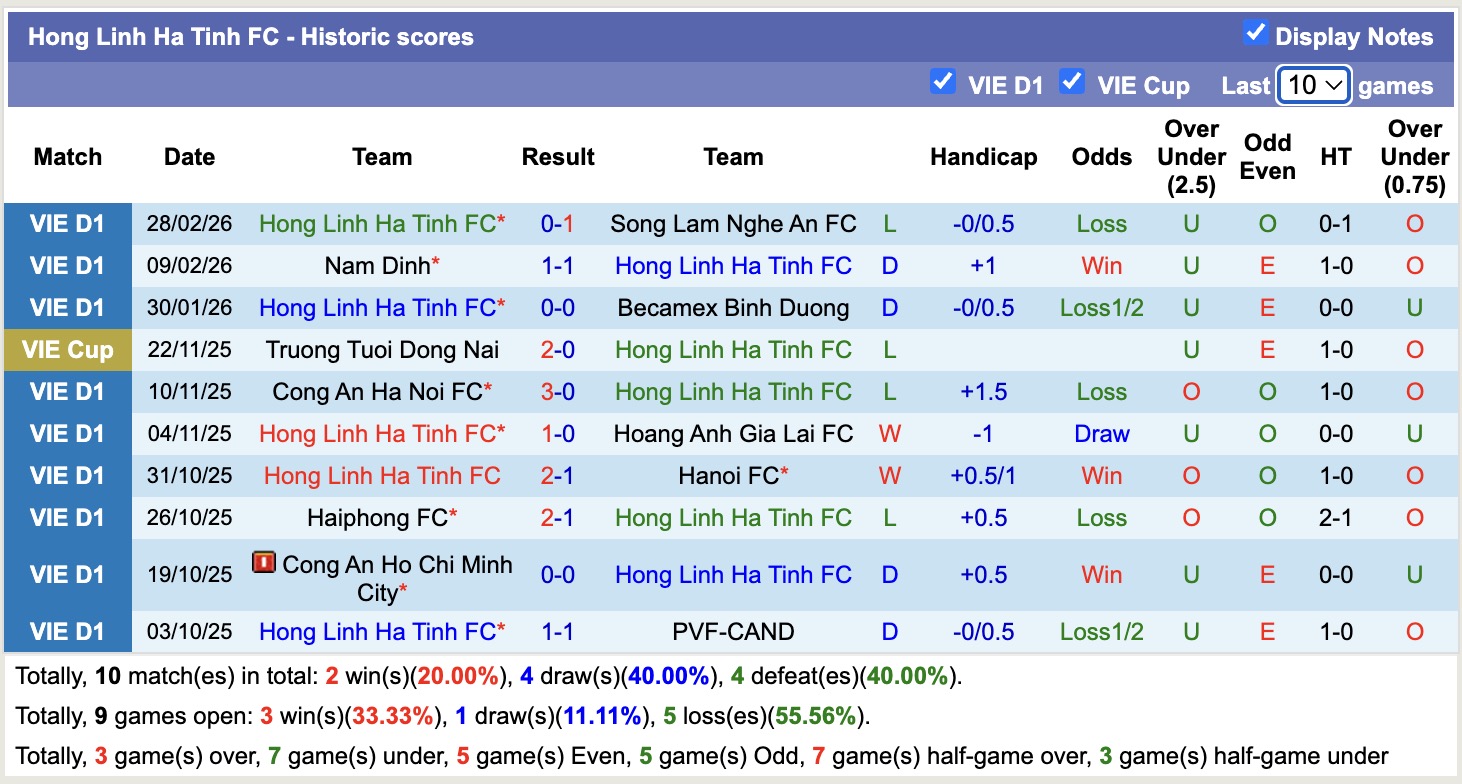
Task: Click the VIE D1 badge on the 28/02/26 row
Action: (x=67, y=223)
